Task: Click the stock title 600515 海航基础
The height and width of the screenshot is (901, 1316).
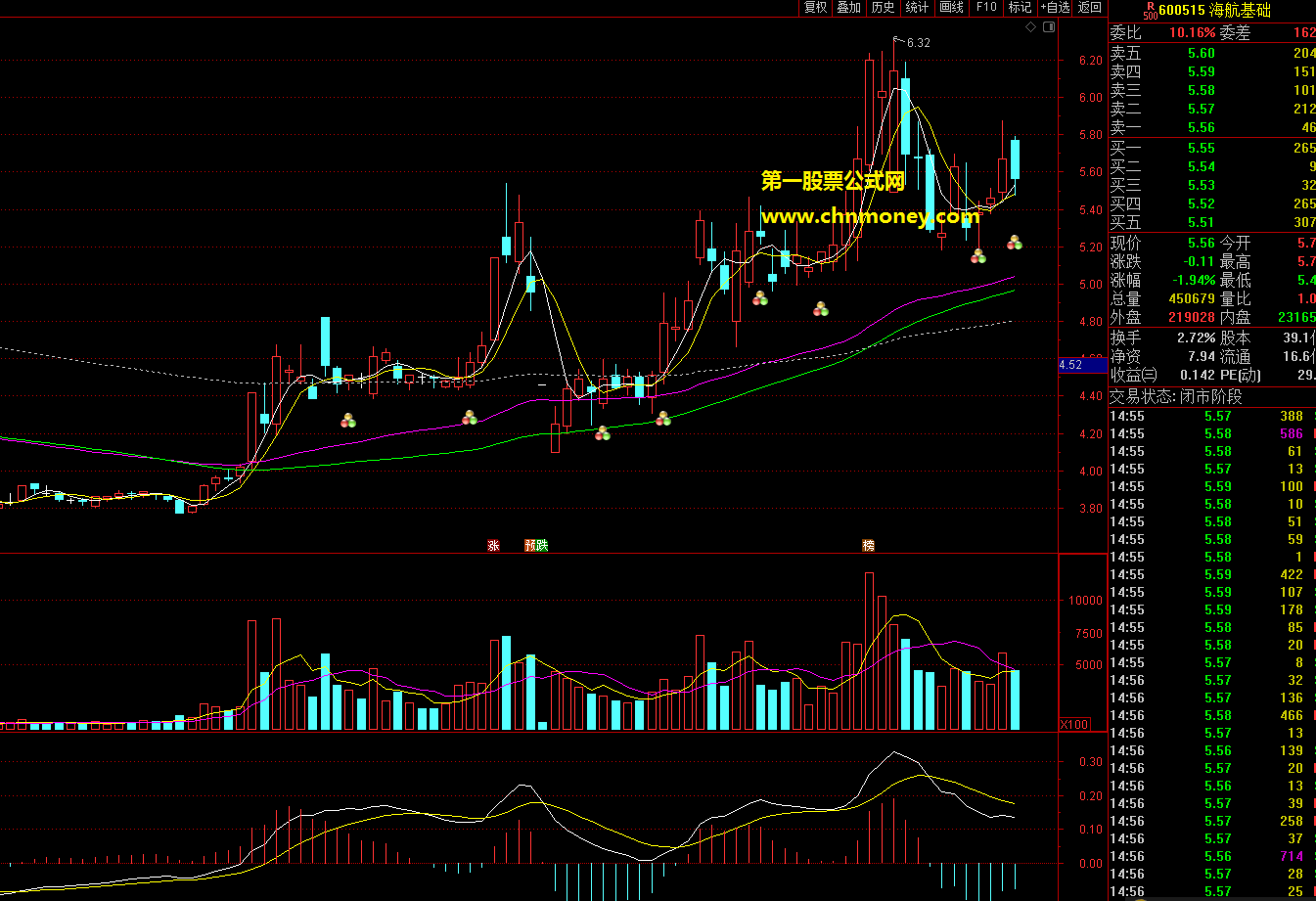Action: click(1214, 10)
